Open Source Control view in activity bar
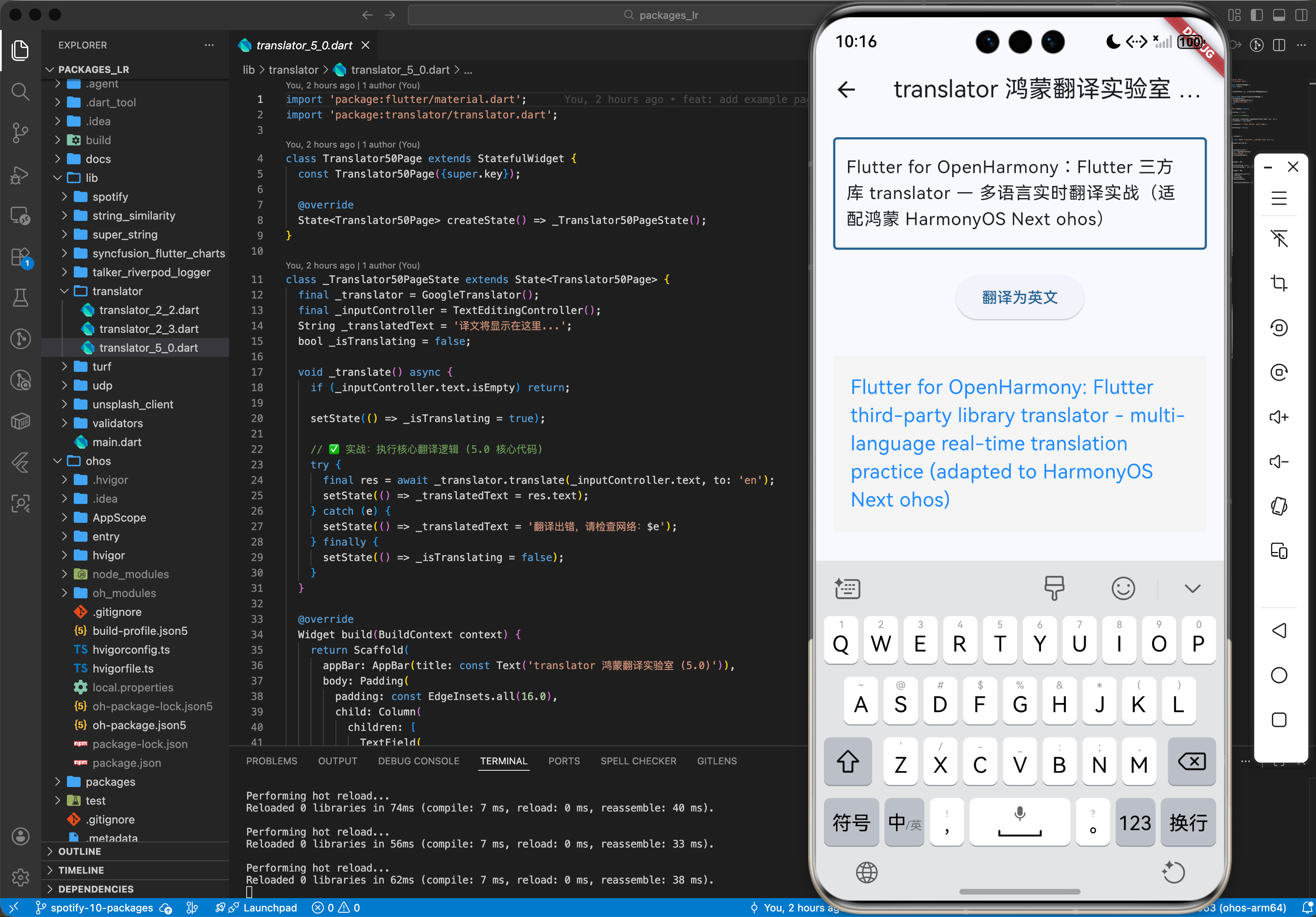The width and height of the screenshot is (1316, 917). coord(21,133)
